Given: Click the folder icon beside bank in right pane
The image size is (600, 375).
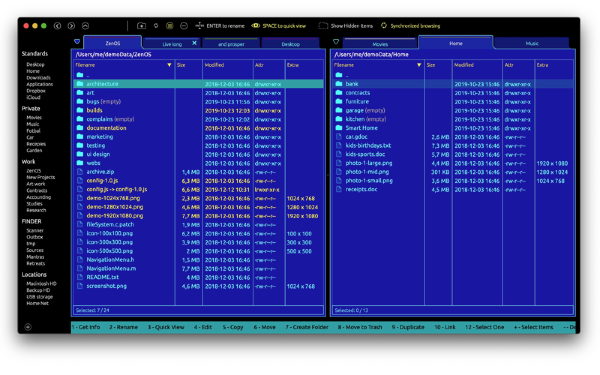Looking at the screenshot, I should pyautogui.click(x=339, y=83).
